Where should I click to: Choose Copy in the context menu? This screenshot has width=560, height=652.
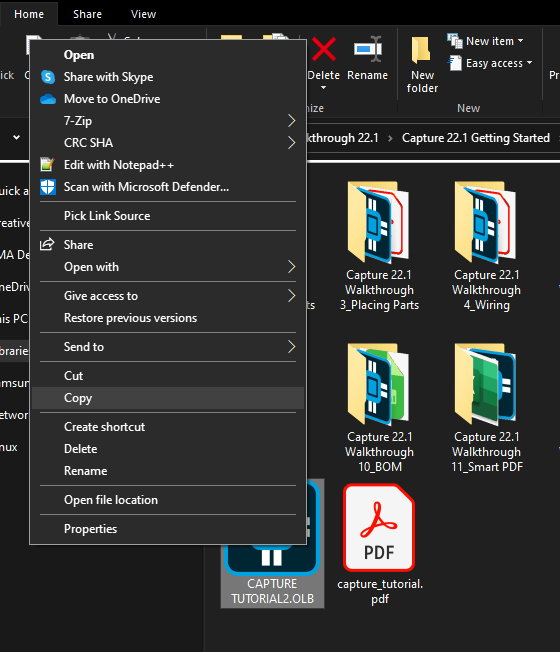(168, 398)
